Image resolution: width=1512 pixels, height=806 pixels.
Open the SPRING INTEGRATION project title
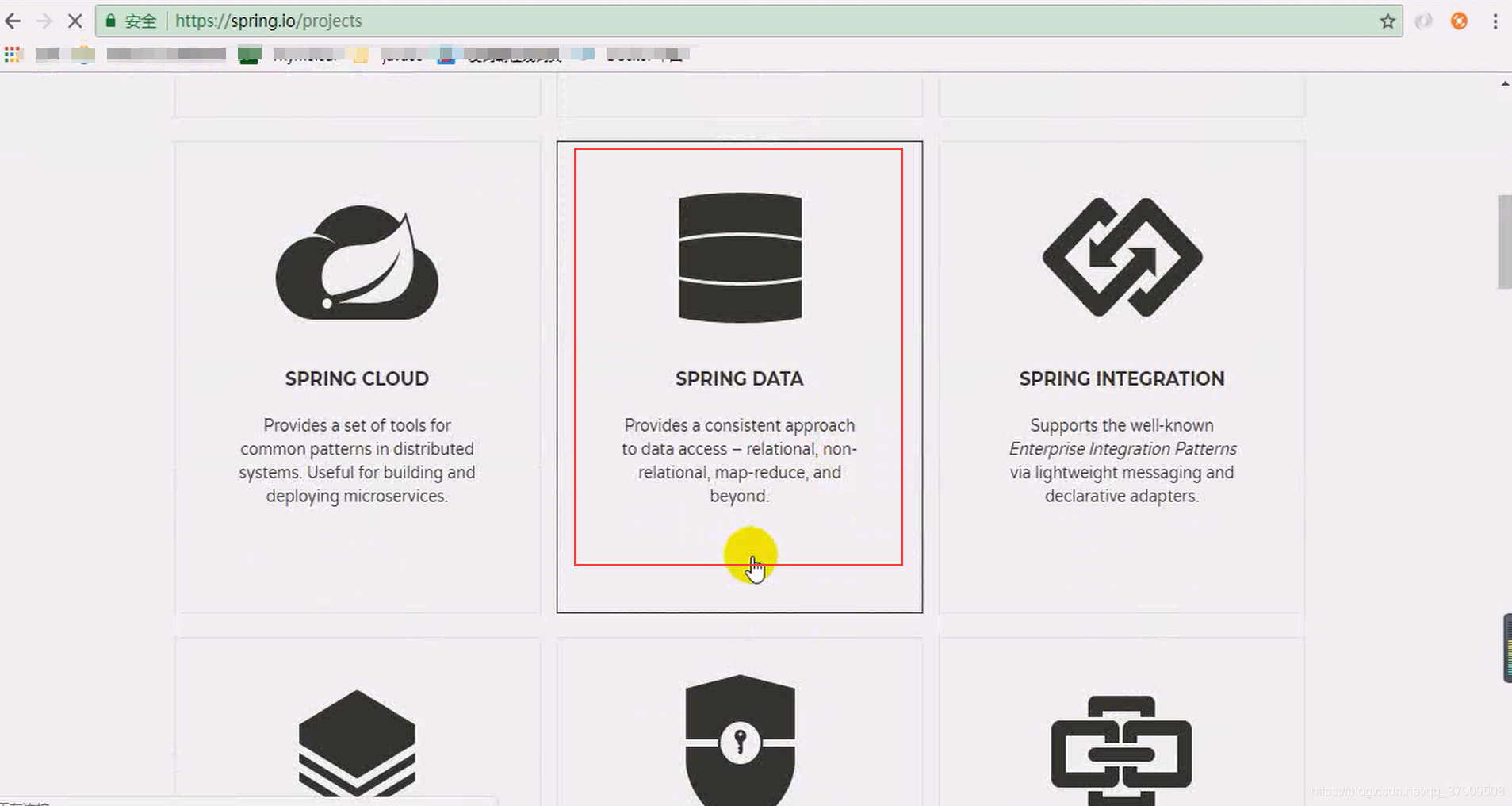coord(1122,379)
